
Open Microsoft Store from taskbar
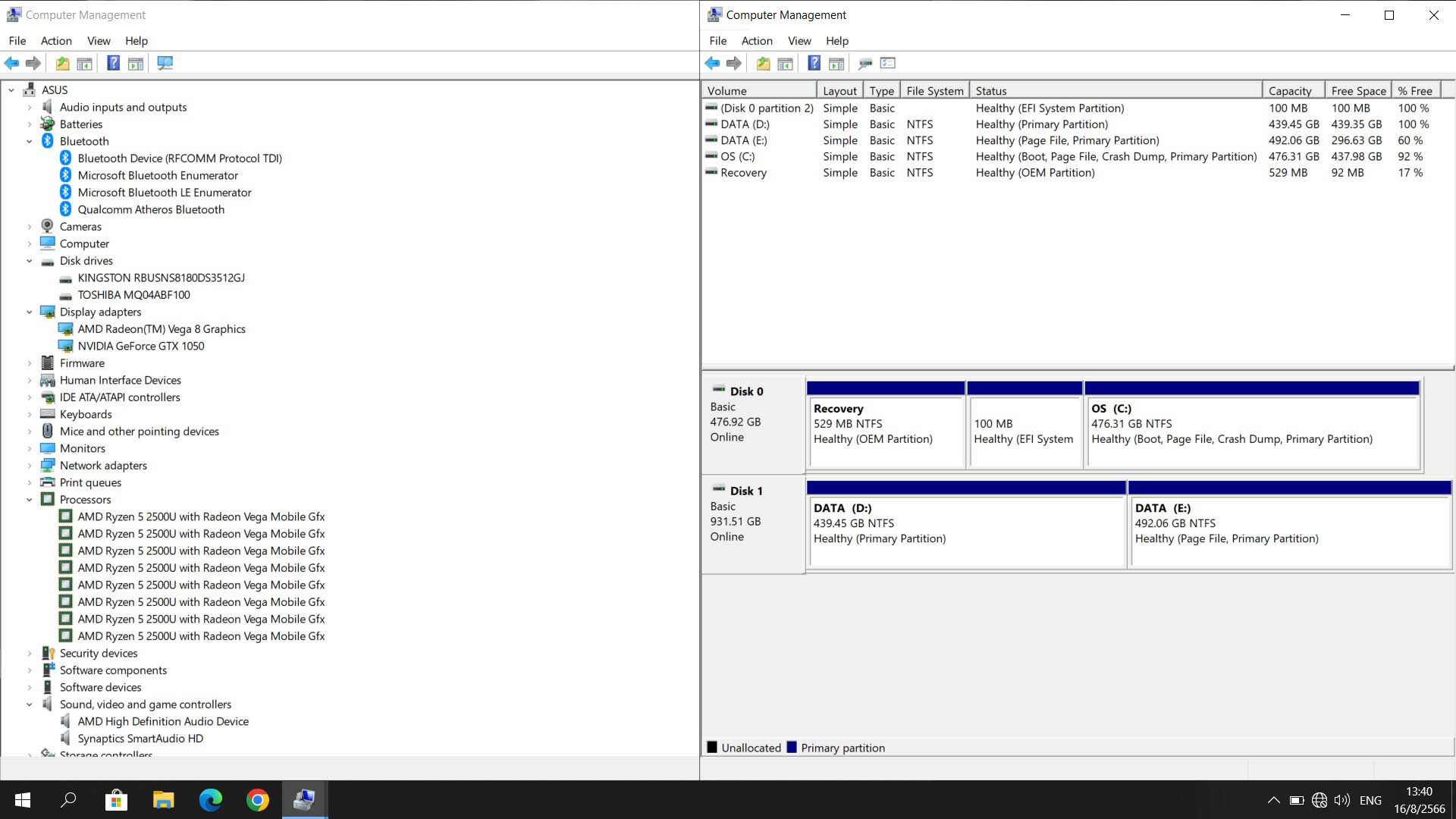coord(116,800)
